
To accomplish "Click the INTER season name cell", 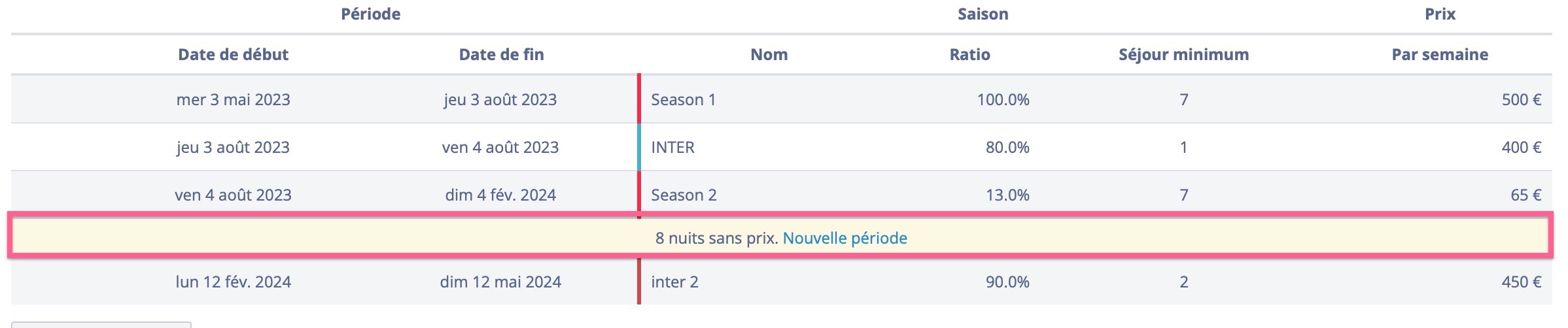I will point(672,147).
